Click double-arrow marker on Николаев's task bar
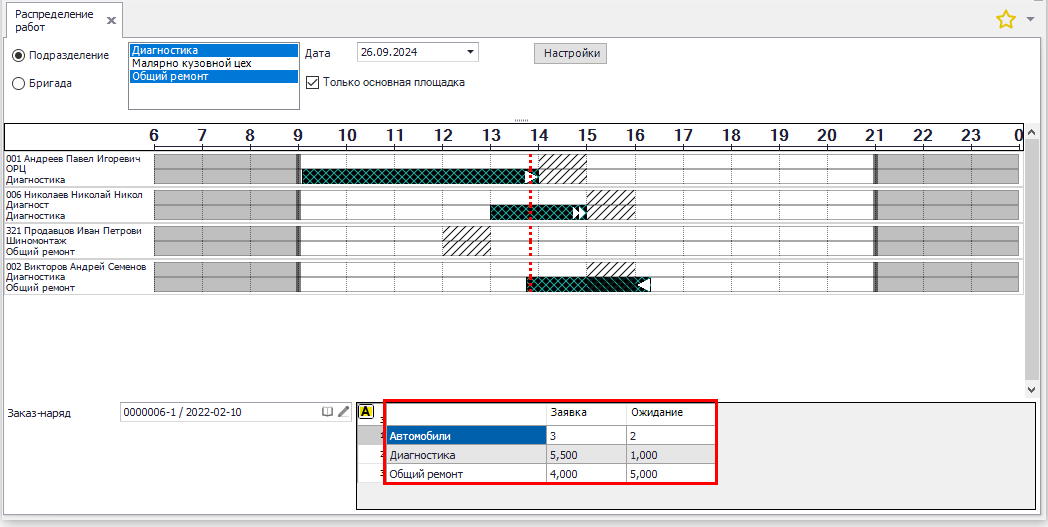The image size is (1048, 527). tap(579, 212)
